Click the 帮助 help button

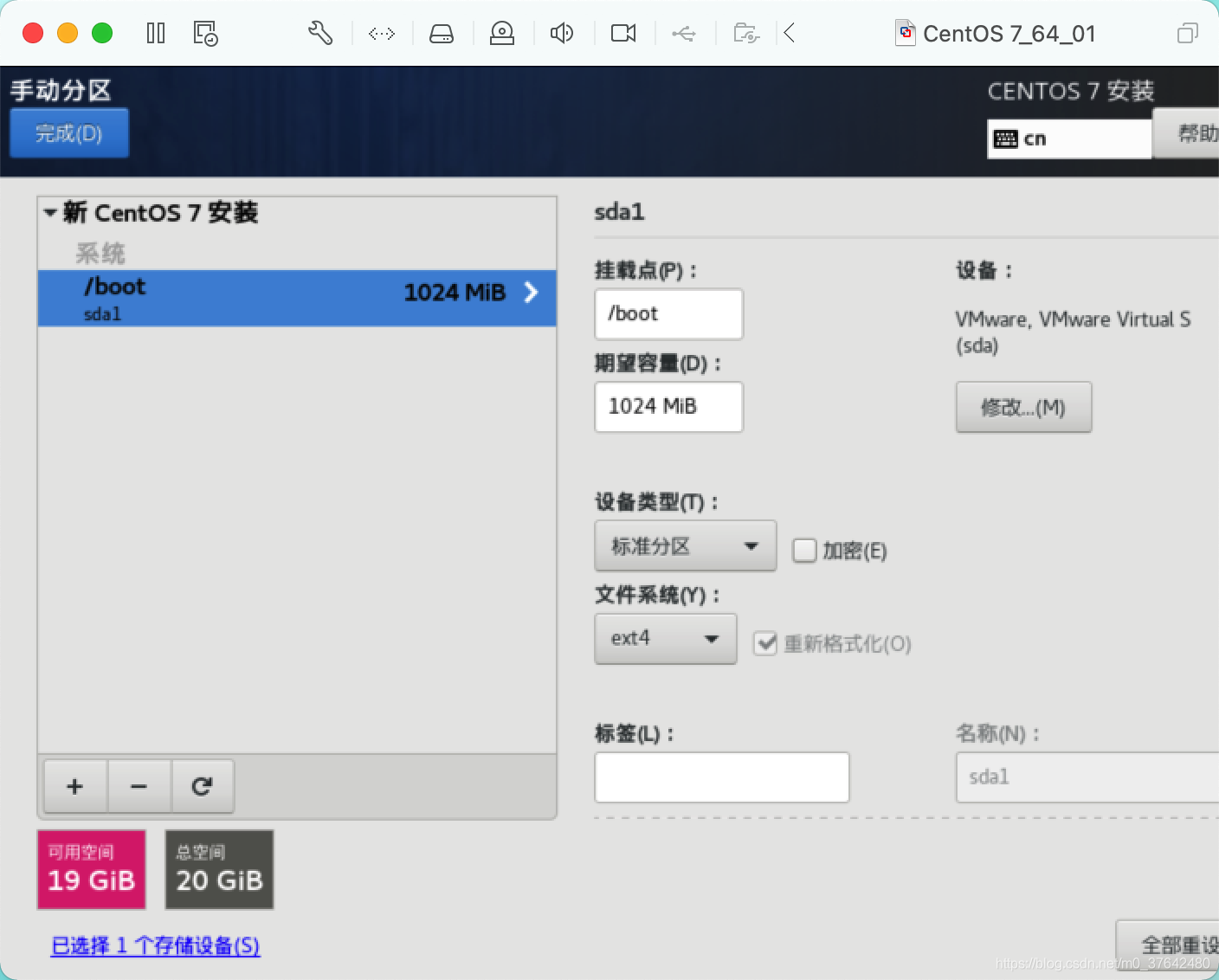tap(1187, 133)
